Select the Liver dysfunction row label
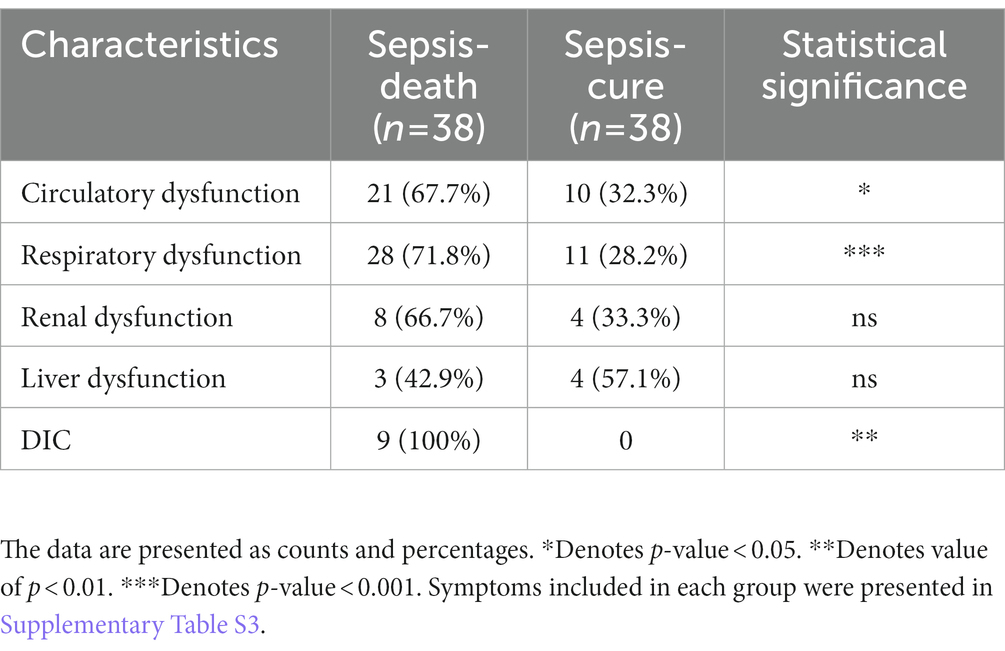 coord(123,378)
